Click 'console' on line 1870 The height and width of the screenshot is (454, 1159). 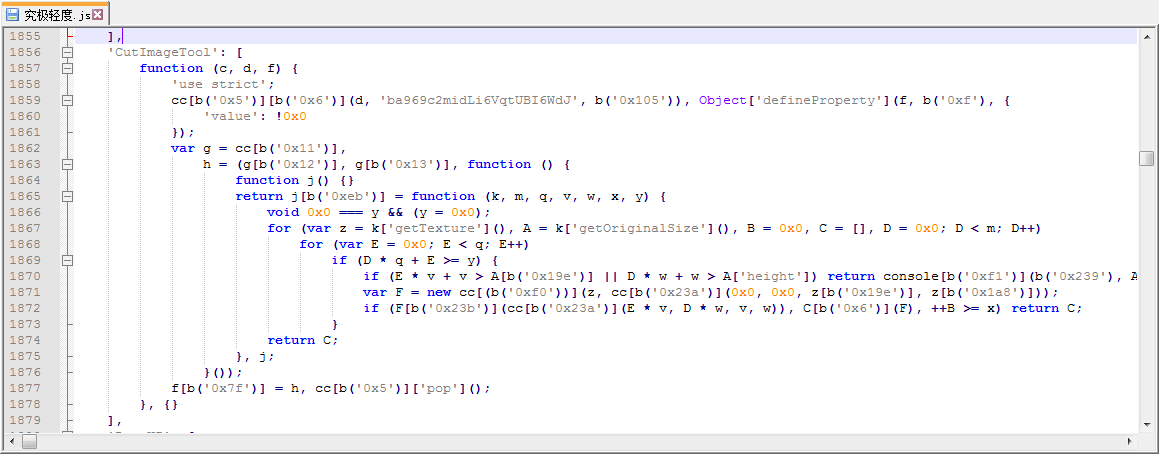[913, 277]
